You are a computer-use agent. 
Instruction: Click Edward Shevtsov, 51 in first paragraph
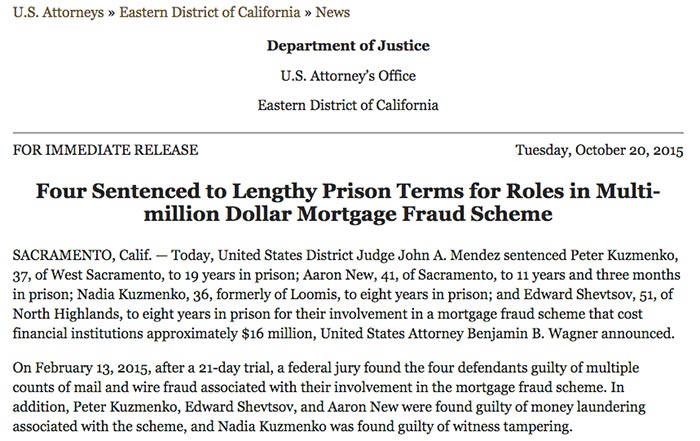click(587, 295)
